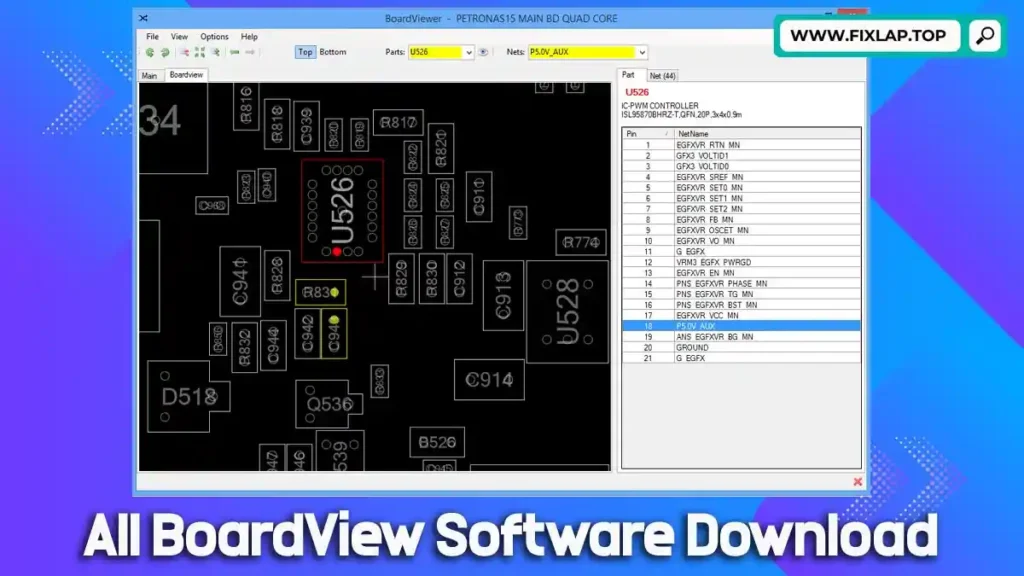Image resolution: width=1024 pixels, height=576 pixels.
Task: Open the Options menu
Action: (213, 36)
